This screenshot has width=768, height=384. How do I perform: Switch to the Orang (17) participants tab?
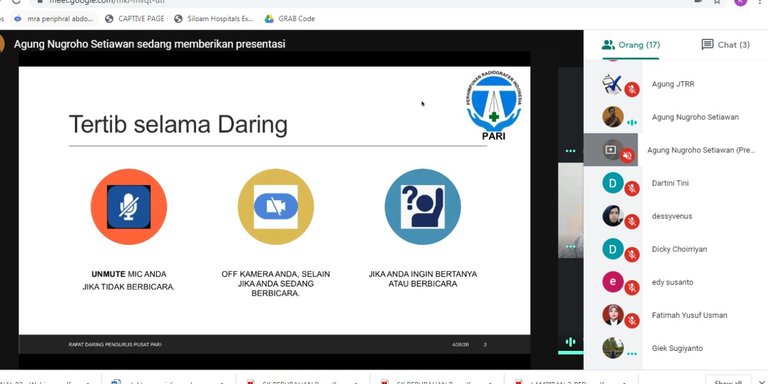(631, 45)
